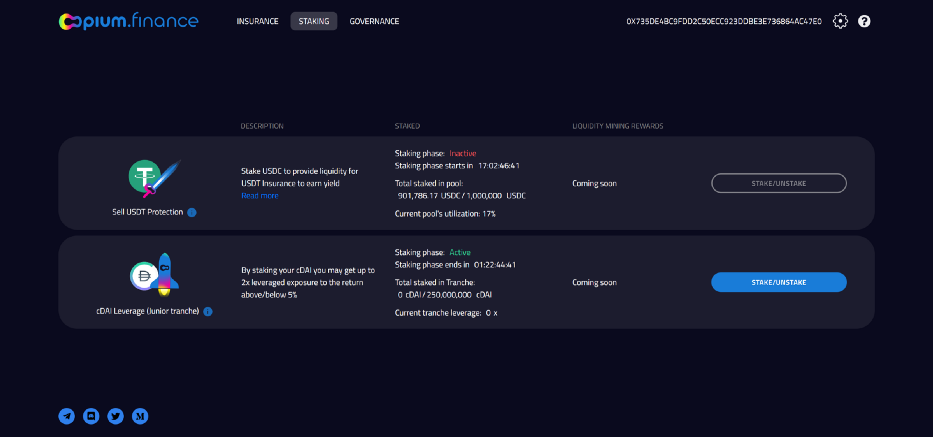
Task: Click the Tether USDT protection pool icon
Action: (x=152, y=177)
